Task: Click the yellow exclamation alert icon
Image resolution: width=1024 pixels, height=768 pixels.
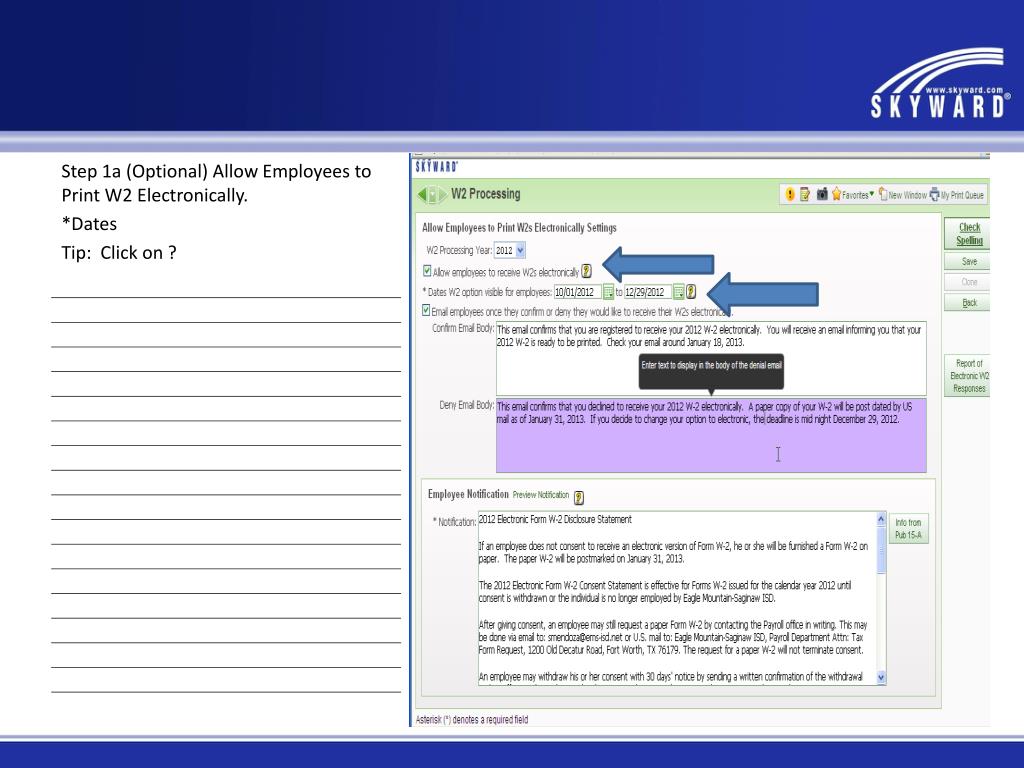Action: 790,195
